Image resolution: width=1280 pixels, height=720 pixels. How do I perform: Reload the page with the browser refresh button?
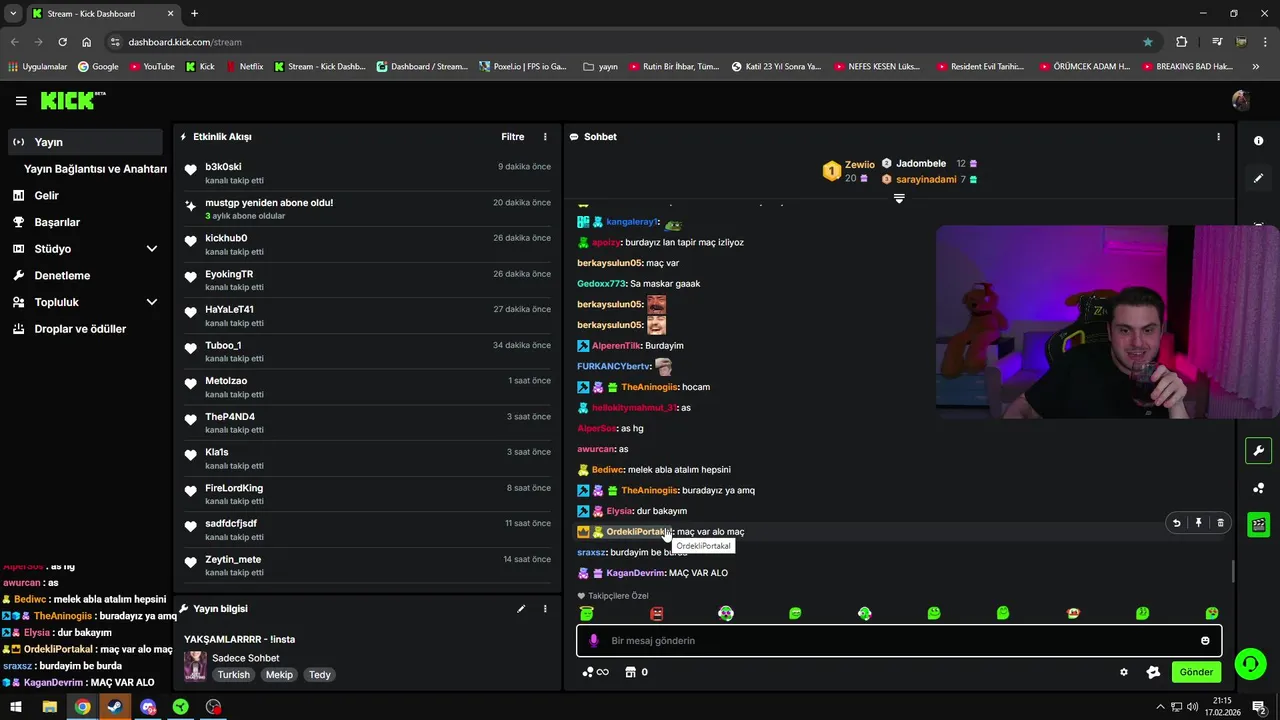pos(62,42)
